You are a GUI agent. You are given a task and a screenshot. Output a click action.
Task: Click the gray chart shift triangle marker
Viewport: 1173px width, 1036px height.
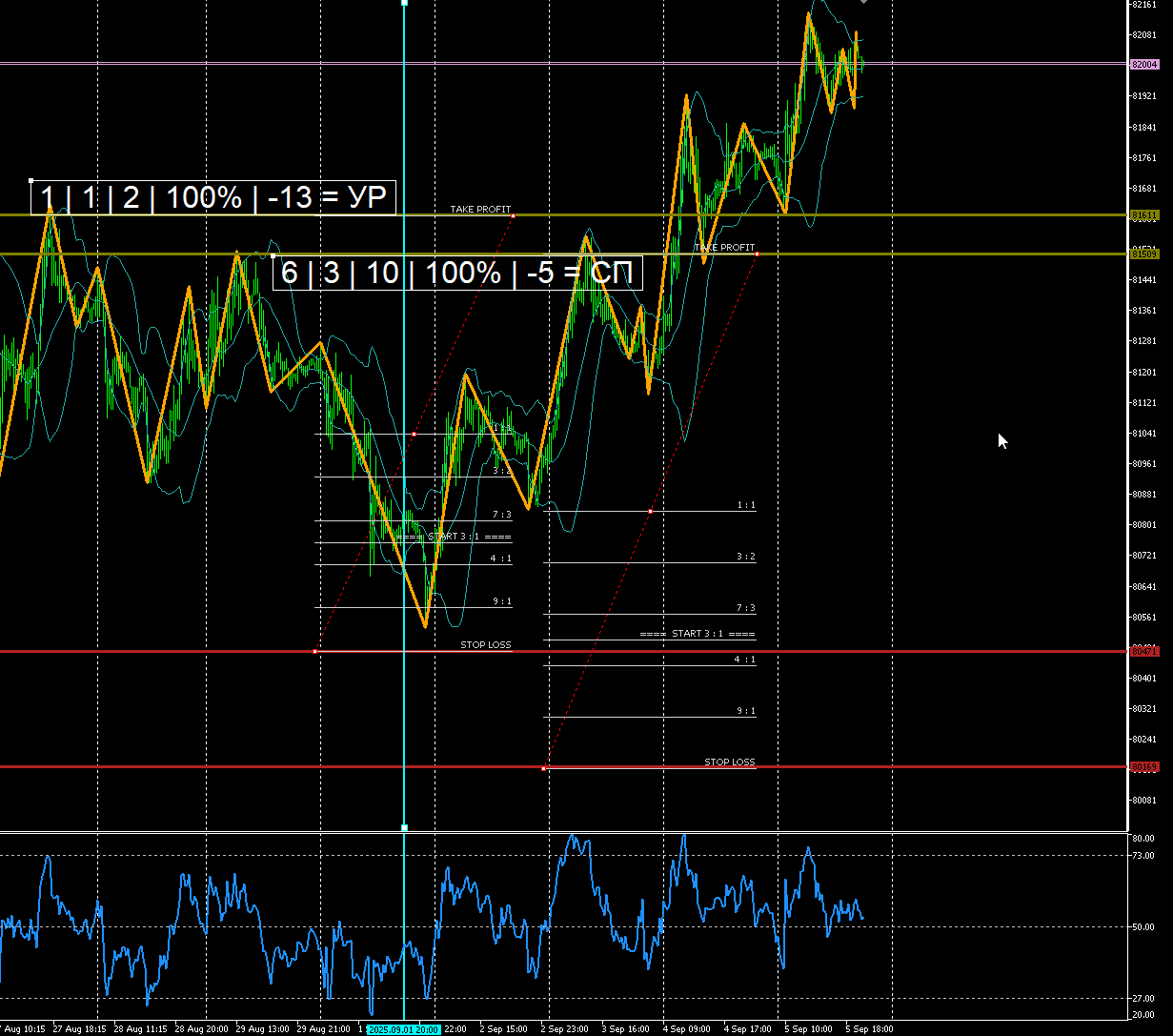(863, 2)
